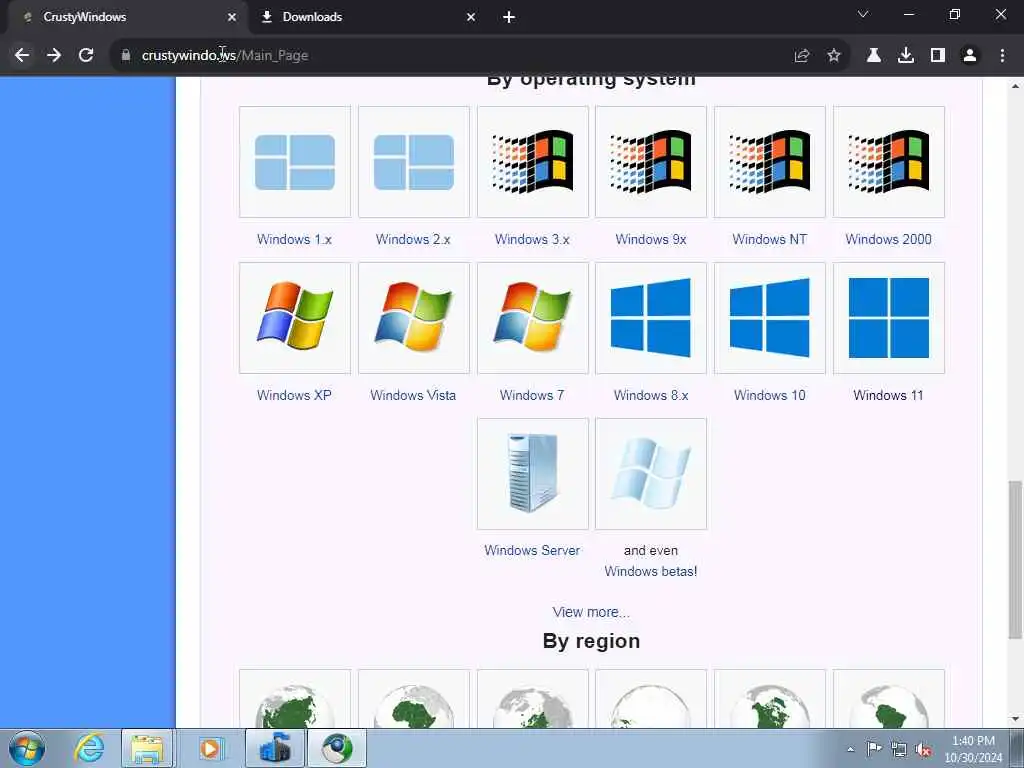Screen dimensions: 1024x768
Task: Follow the Windows 10 text link
Action: tap(770, 395)
